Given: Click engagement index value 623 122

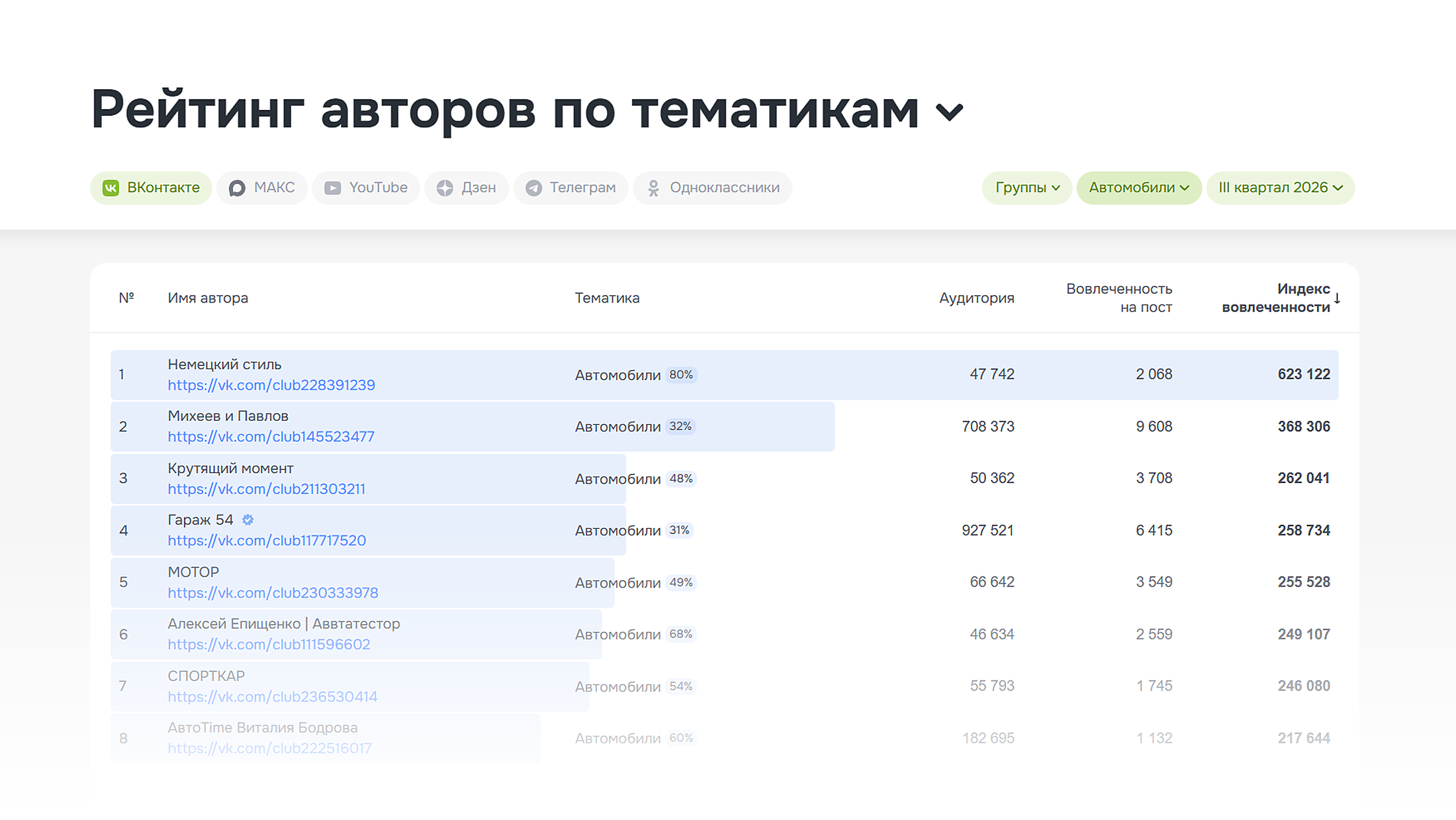Looking at the screenshot, I should pos(1304,375).
